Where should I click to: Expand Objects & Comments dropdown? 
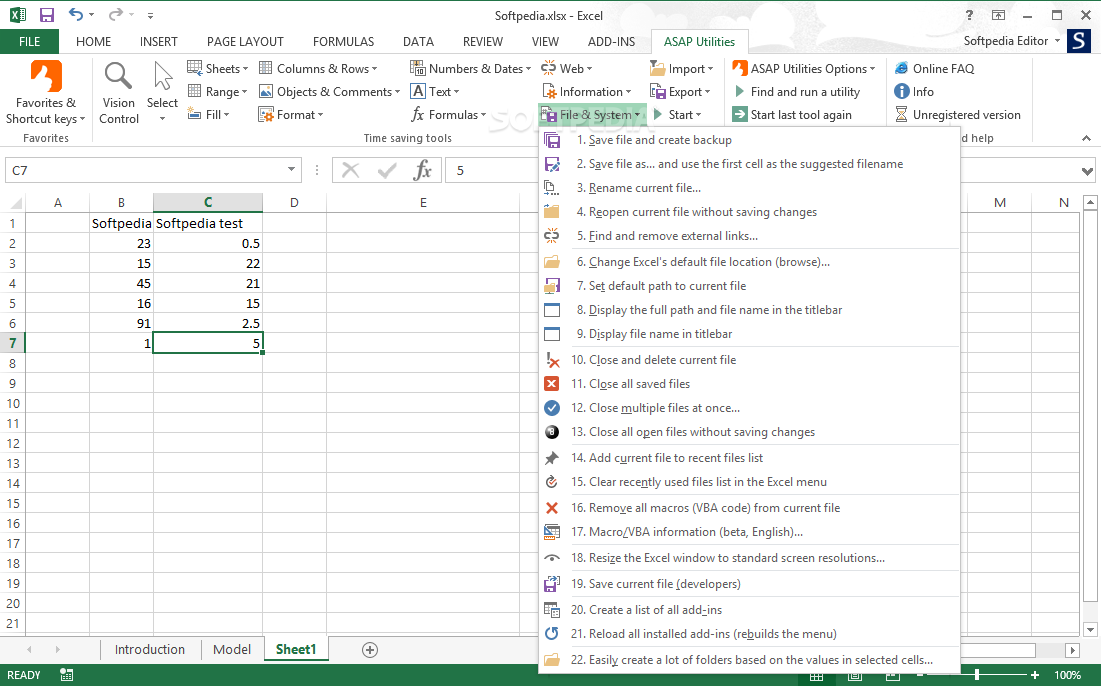pyautogui.click(x=329, y=91)
